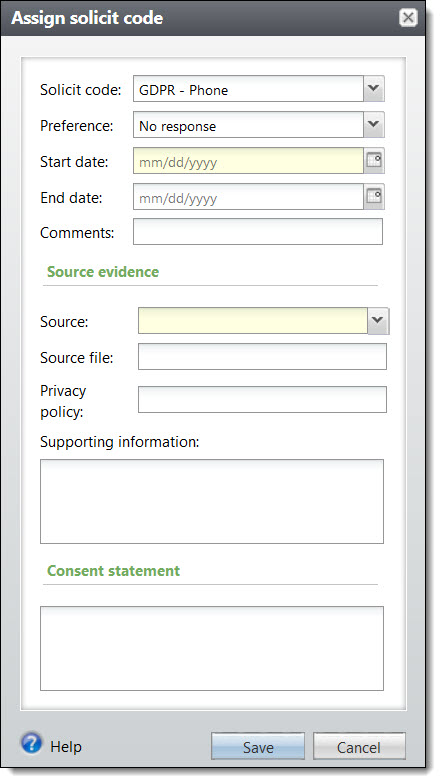Cancel the solicit code dialog

point(359,747)
